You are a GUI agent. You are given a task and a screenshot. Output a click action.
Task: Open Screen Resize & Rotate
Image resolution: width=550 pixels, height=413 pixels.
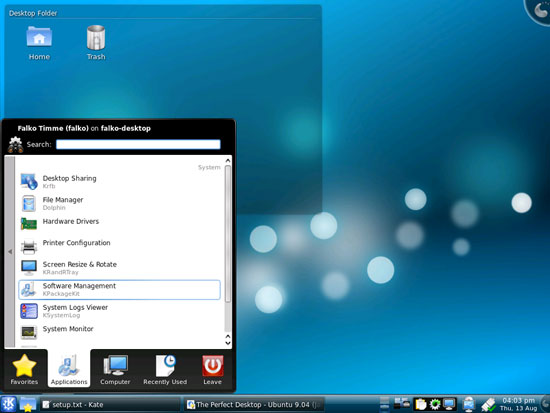[119, 268]
